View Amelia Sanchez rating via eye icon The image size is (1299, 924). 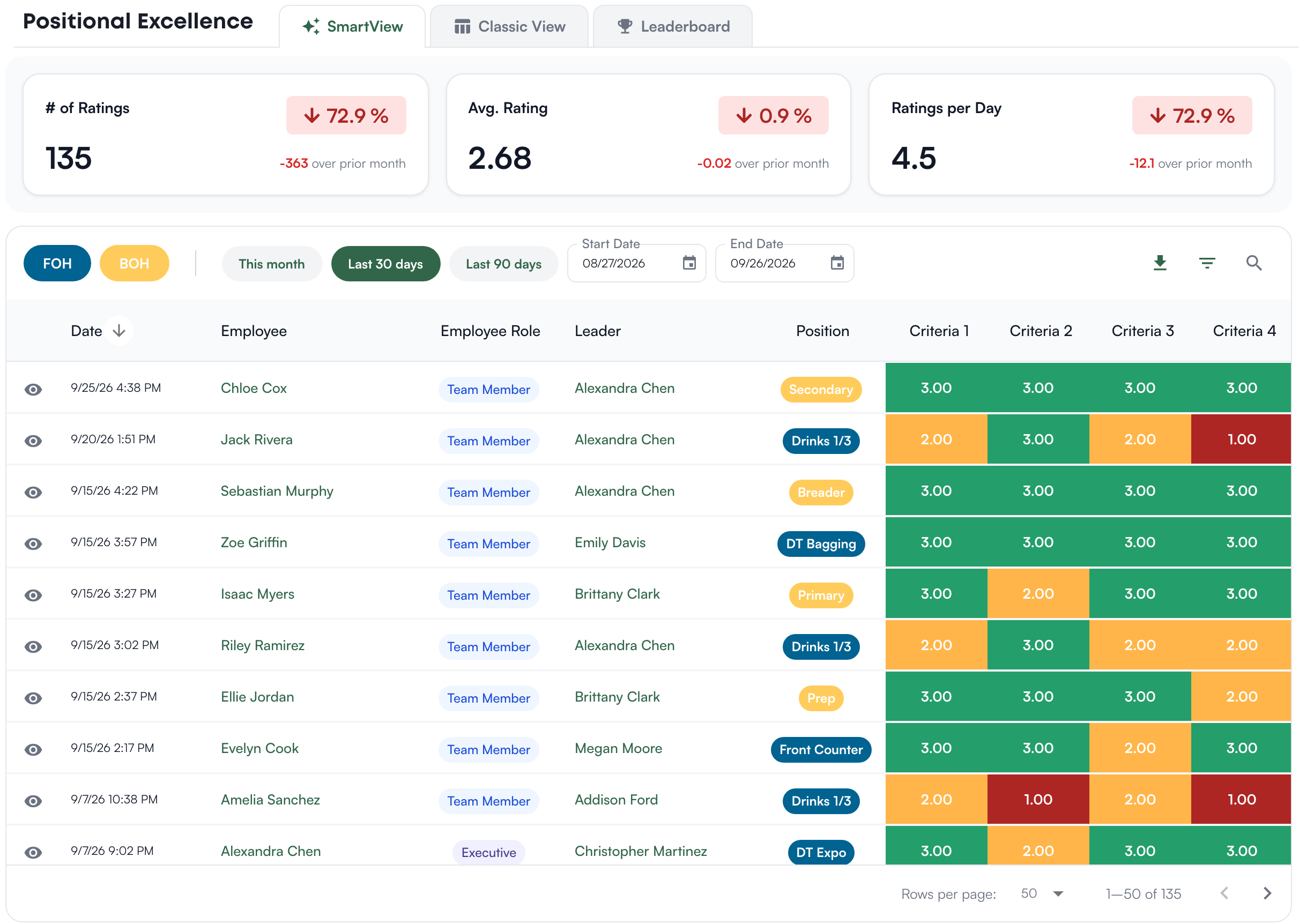click(33, 801)
